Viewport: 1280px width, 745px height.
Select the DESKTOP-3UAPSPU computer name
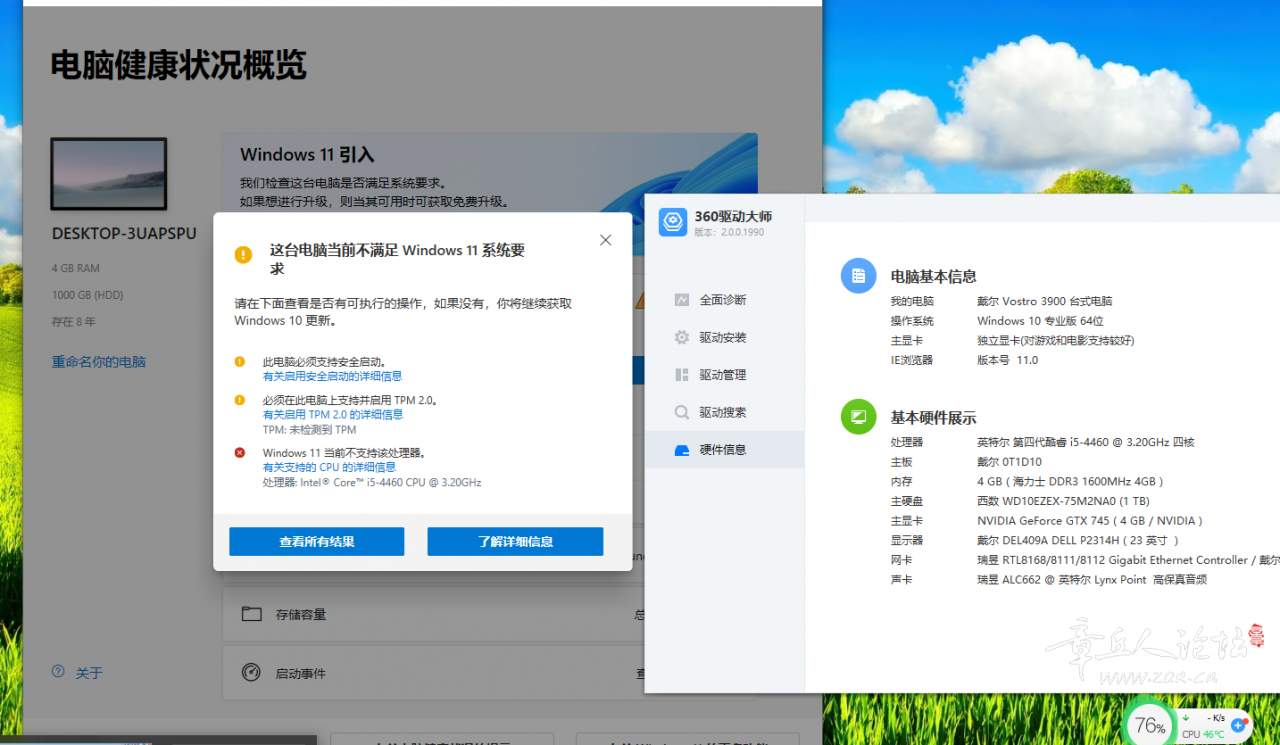[124, 233]
